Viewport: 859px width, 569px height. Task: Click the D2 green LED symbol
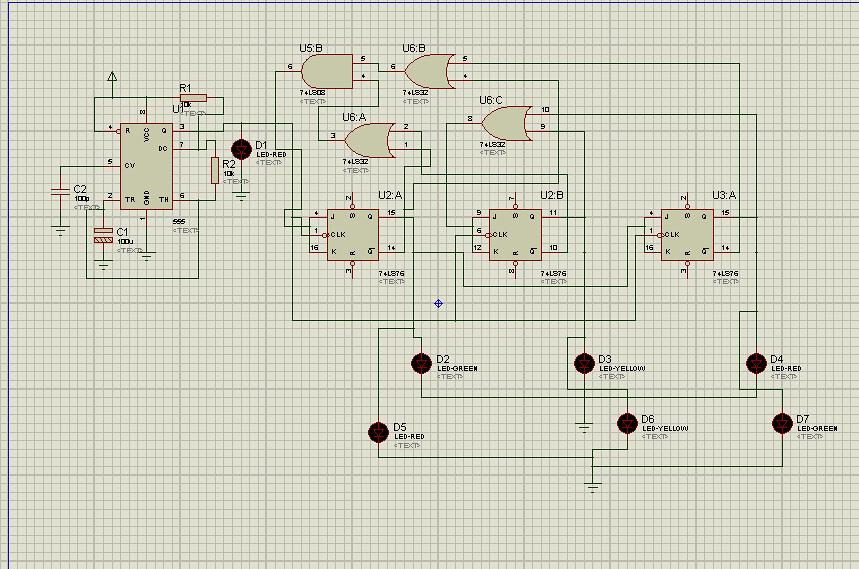[421, 363]
